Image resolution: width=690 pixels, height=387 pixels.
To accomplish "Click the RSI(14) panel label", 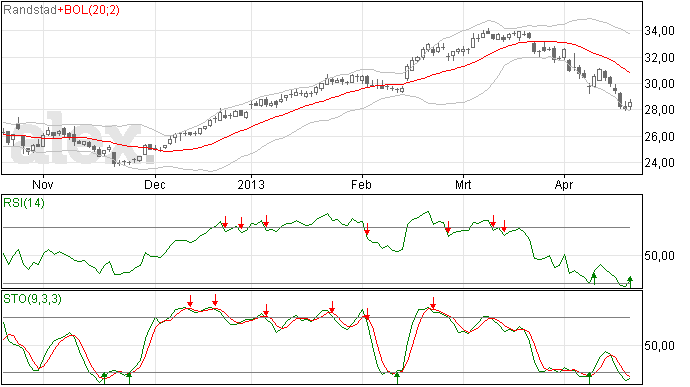I will pyautogui.click(x=24, y=203).
